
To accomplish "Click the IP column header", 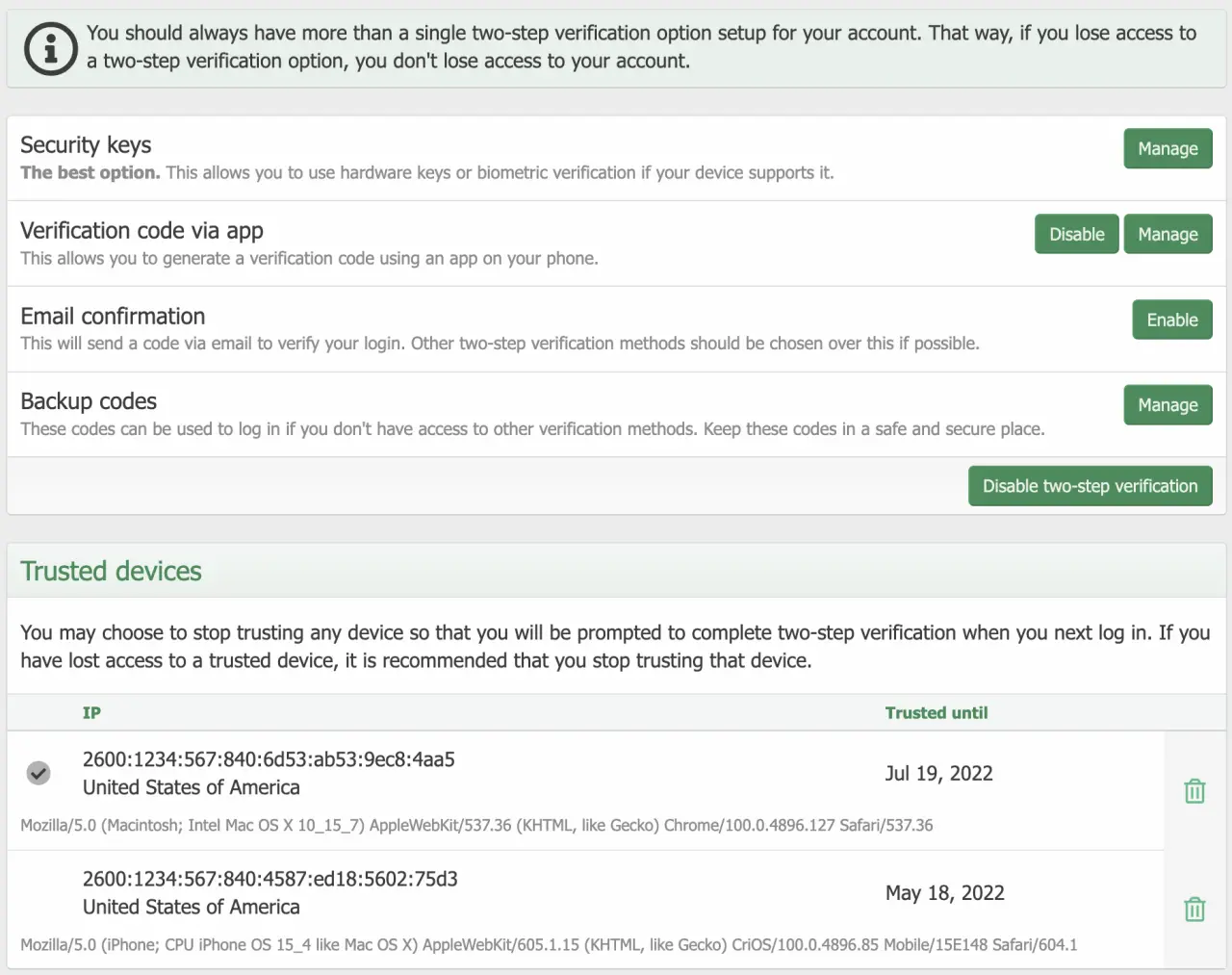I will tap(91, 713).
